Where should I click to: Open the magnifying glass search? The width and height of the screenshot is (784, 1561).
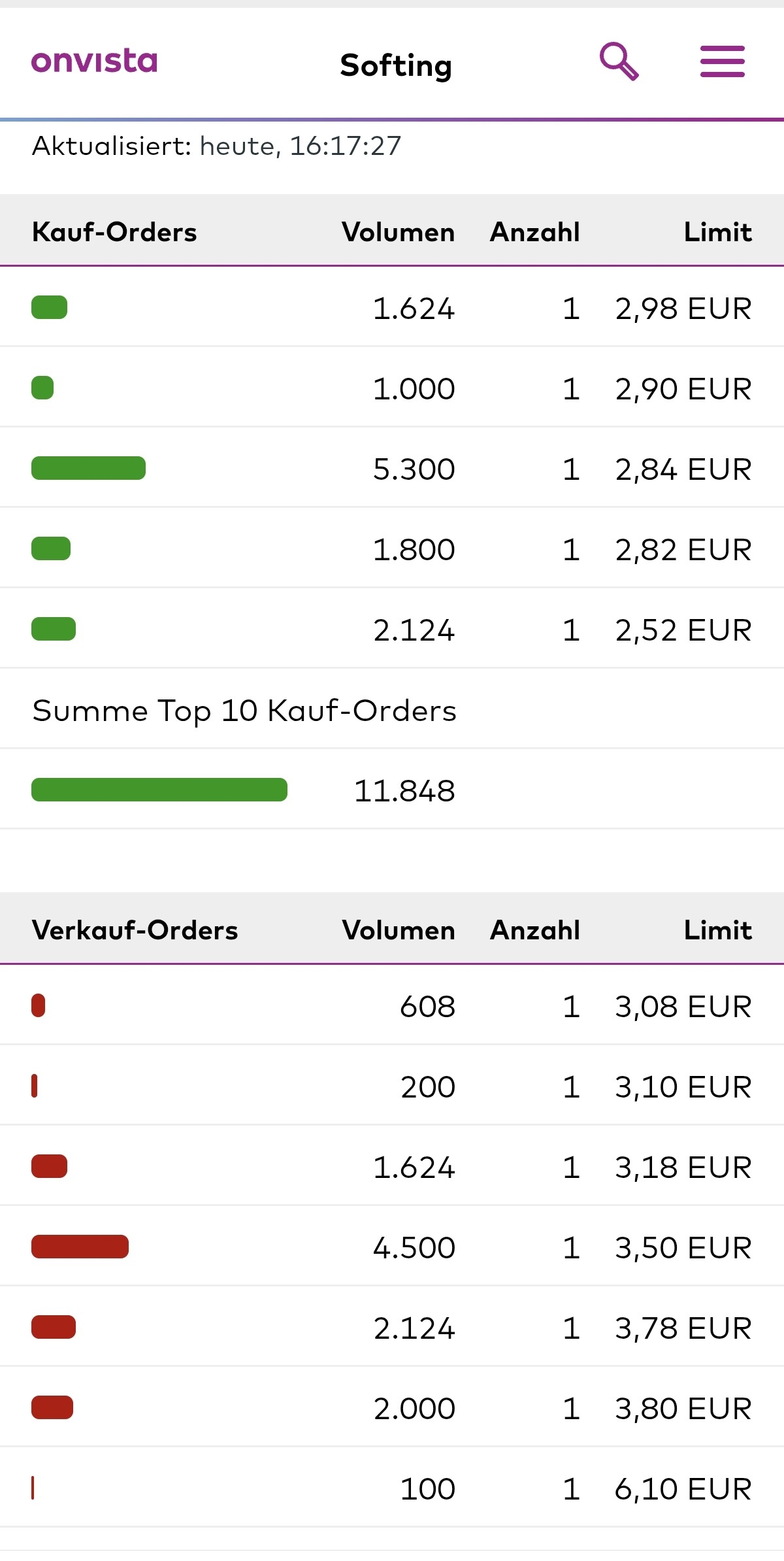pos(618,62)
